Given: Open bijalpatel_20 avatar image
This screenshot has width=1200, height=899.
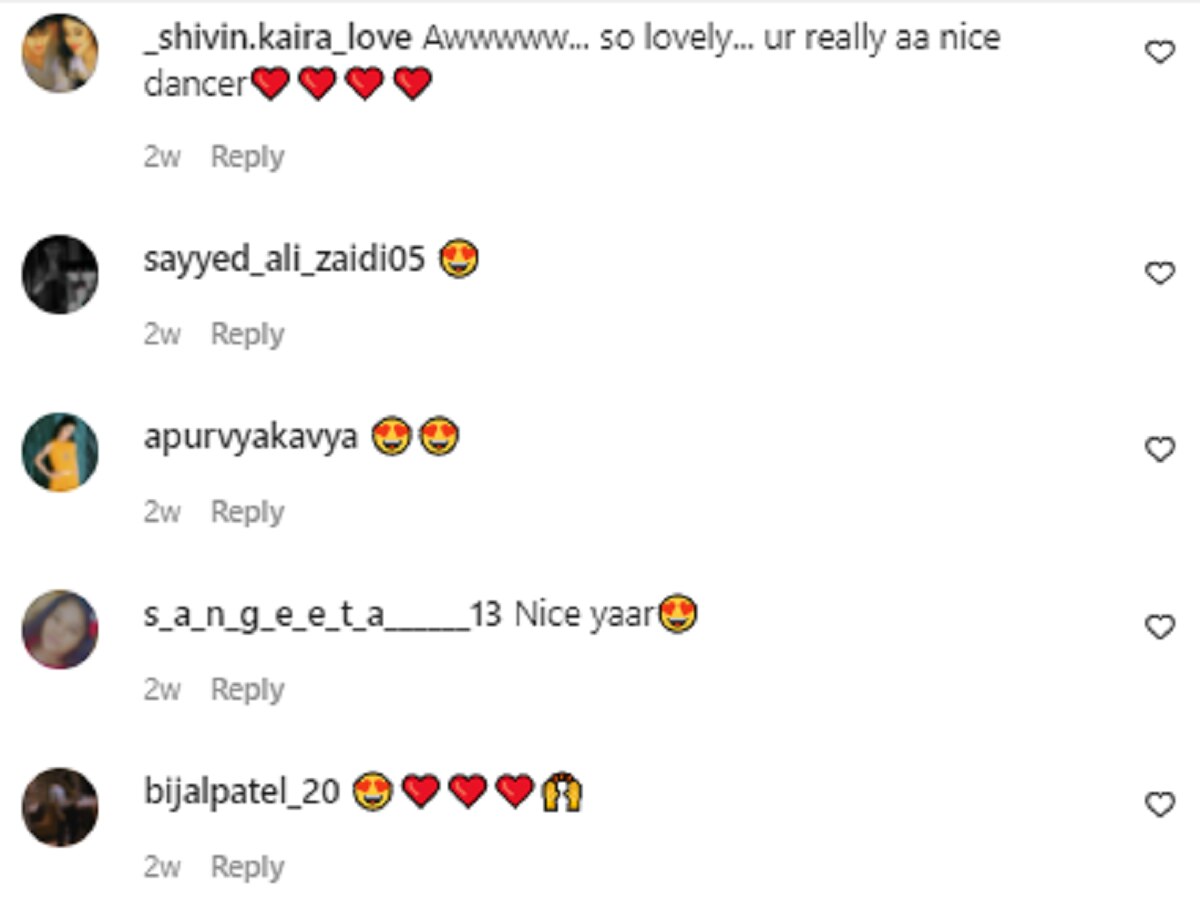Looking at the screenshot, I should tap(60, 807).
